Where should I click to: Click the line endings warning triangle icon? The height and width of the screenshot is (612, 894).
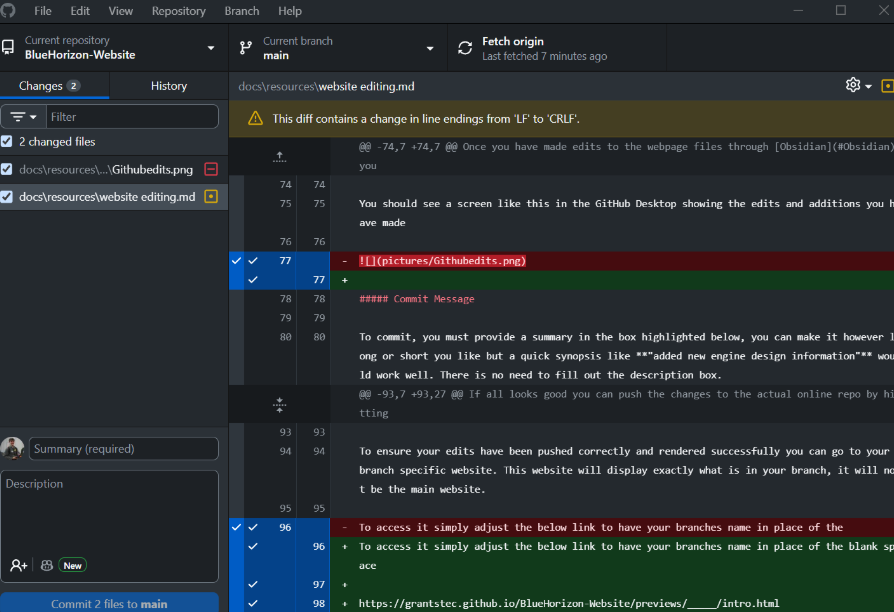pos(255,119)
